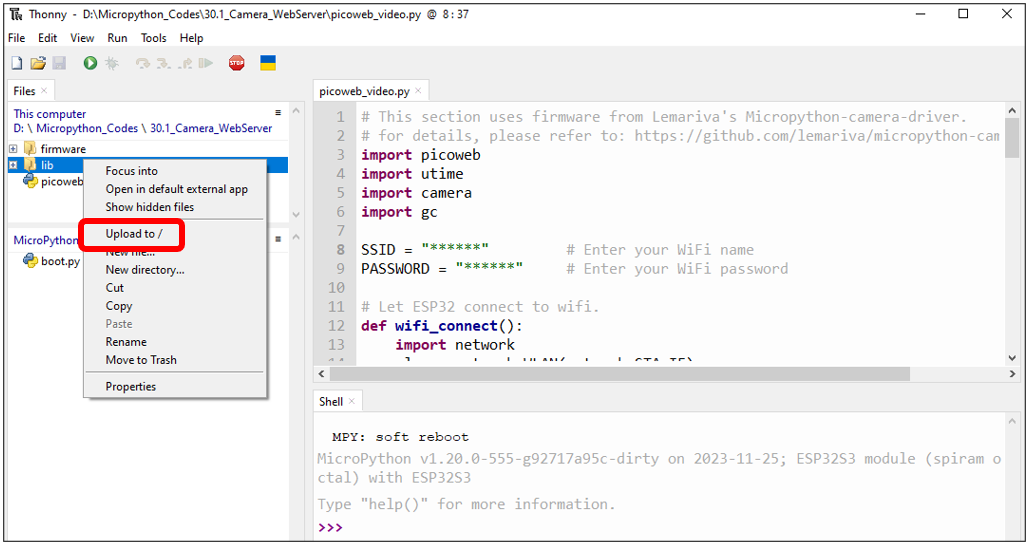
Task: Click the editor vertical scrollbar thumb
Action: click(1012, 138)
